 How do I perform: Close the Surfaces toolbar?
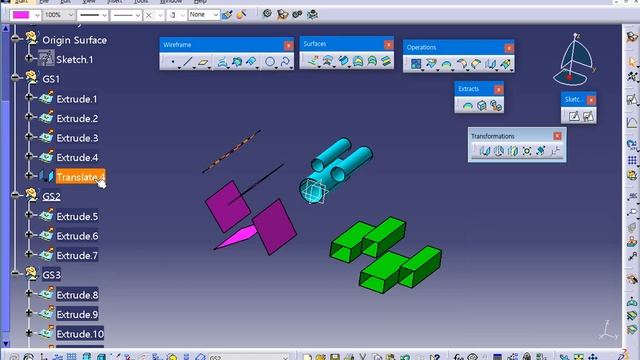pyautogui.click(x=388, y=44)
